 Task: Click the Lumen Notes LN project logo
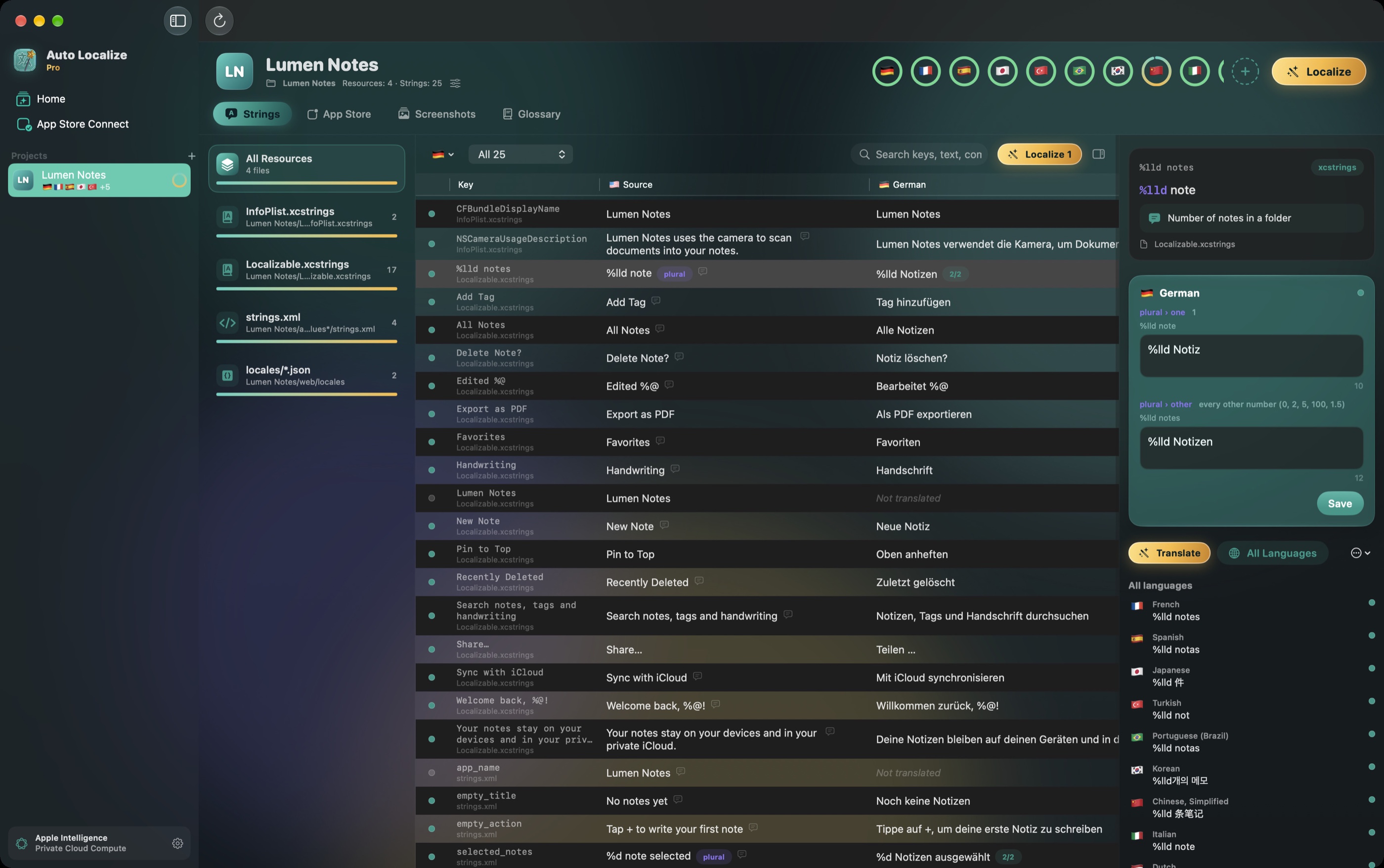pyautogui.click(x=234, y=71)
